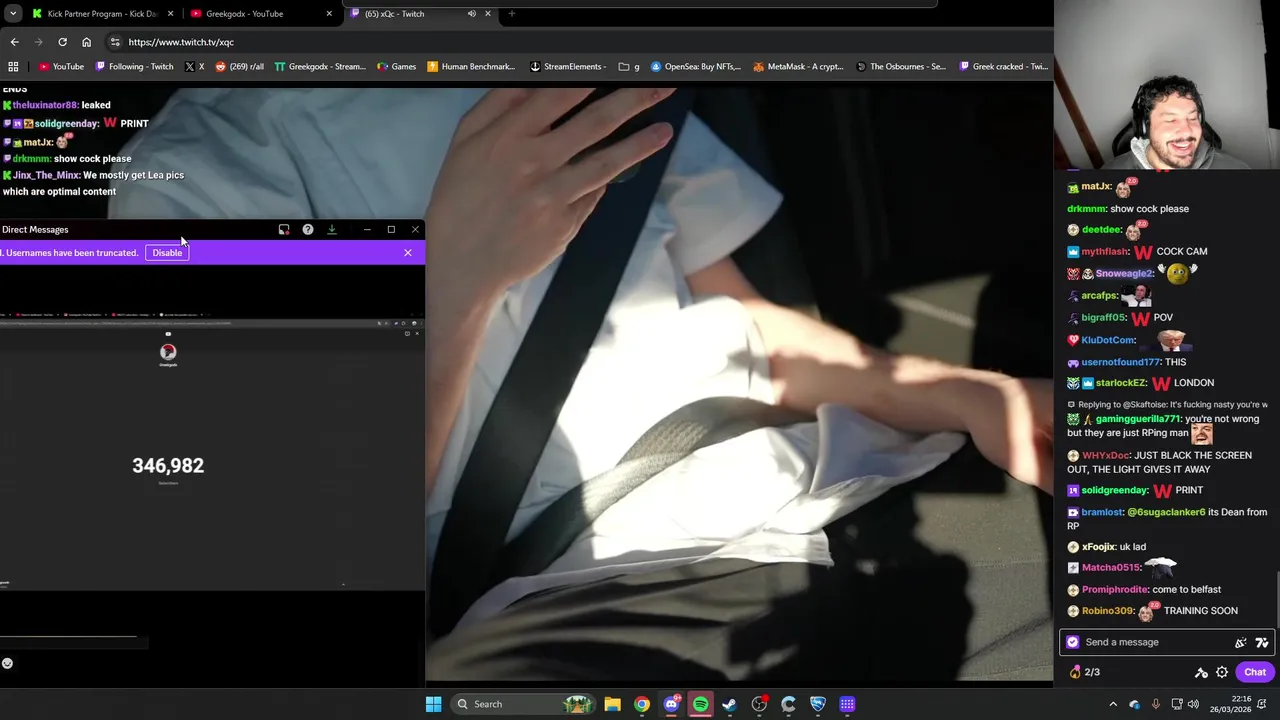Image resolution: width=1280 pixels, height=720 pixels.
Task: Open Spotify from the taskbar
Action: [x=700, y=704]
